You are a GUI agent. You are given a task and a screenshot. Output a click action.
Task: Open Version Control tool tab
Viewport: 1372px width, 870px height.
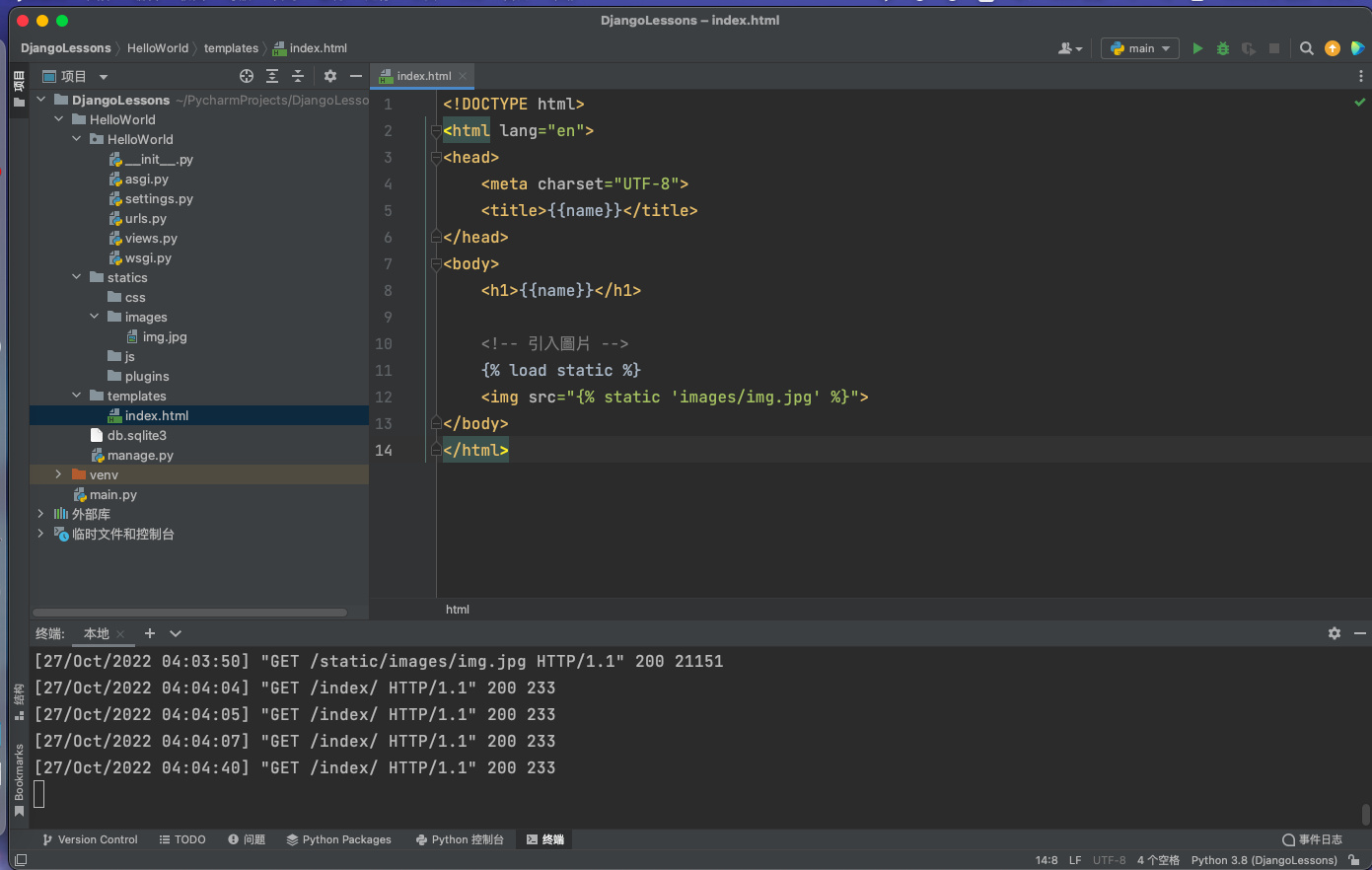pos(90,839)
